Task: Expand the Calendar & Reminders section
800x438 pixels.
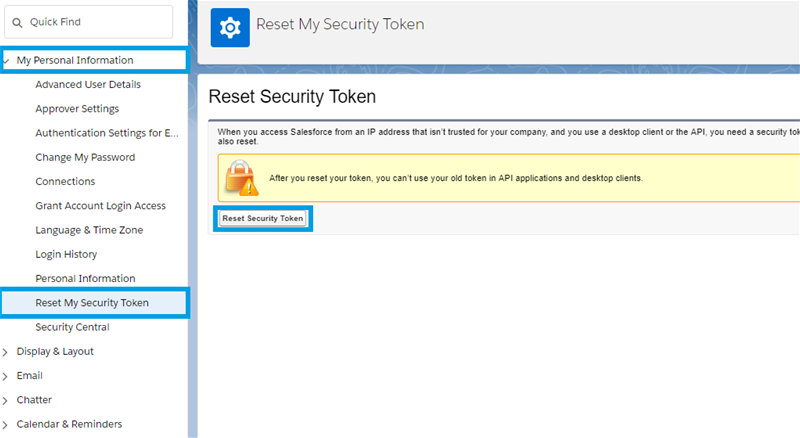Action: (x=7, y=424)
